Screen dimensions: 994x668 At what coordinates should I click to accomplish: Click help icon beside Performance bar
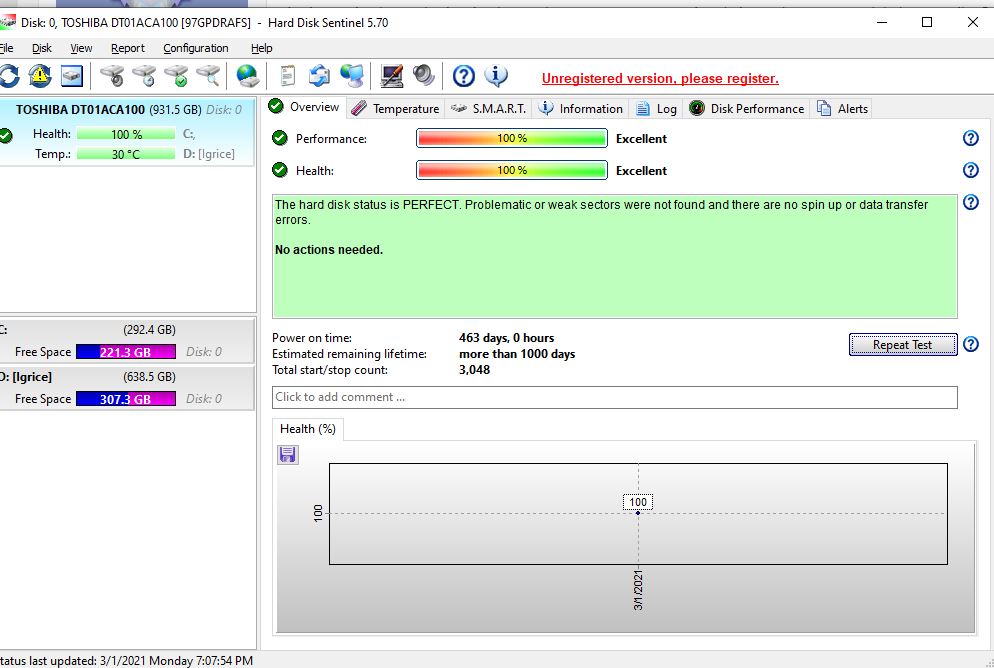(x=969, y=139)
